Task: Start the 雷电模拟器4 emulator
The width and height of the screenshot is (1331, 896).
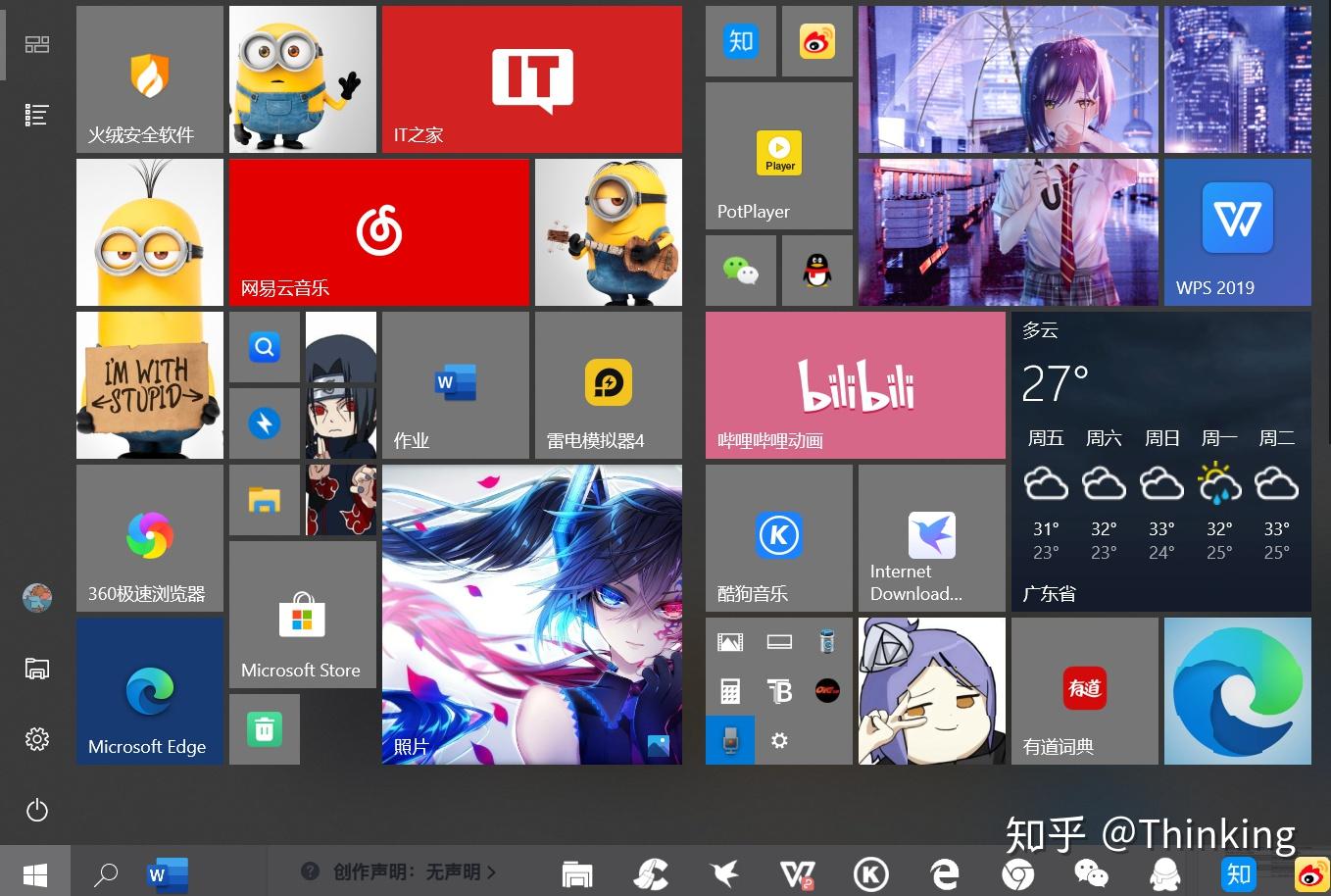Action: click(x=608, y=385)
